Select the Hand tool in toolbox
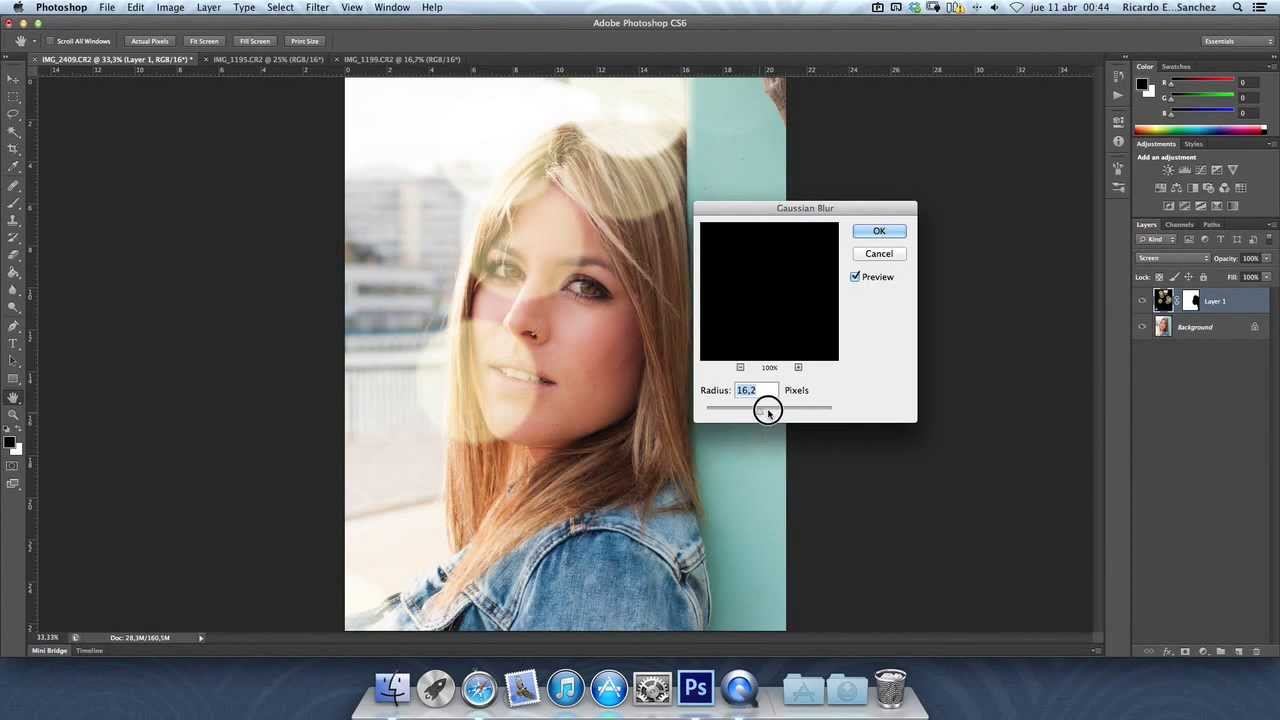The width and height of the screenshot is (1280, 720). [13, 396]
